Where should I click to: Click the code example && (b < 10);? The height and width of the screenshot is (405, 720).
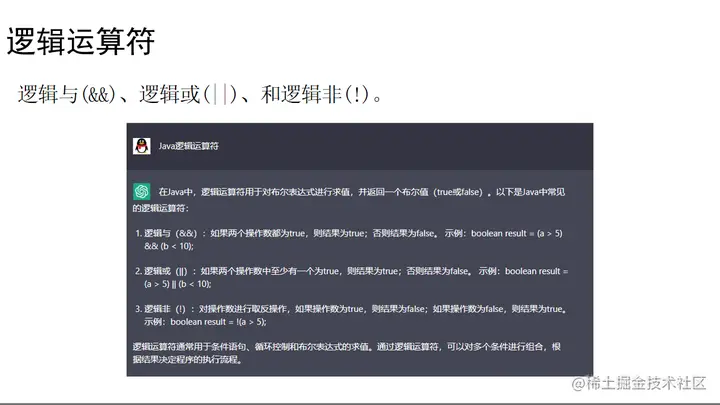(169, 246)
